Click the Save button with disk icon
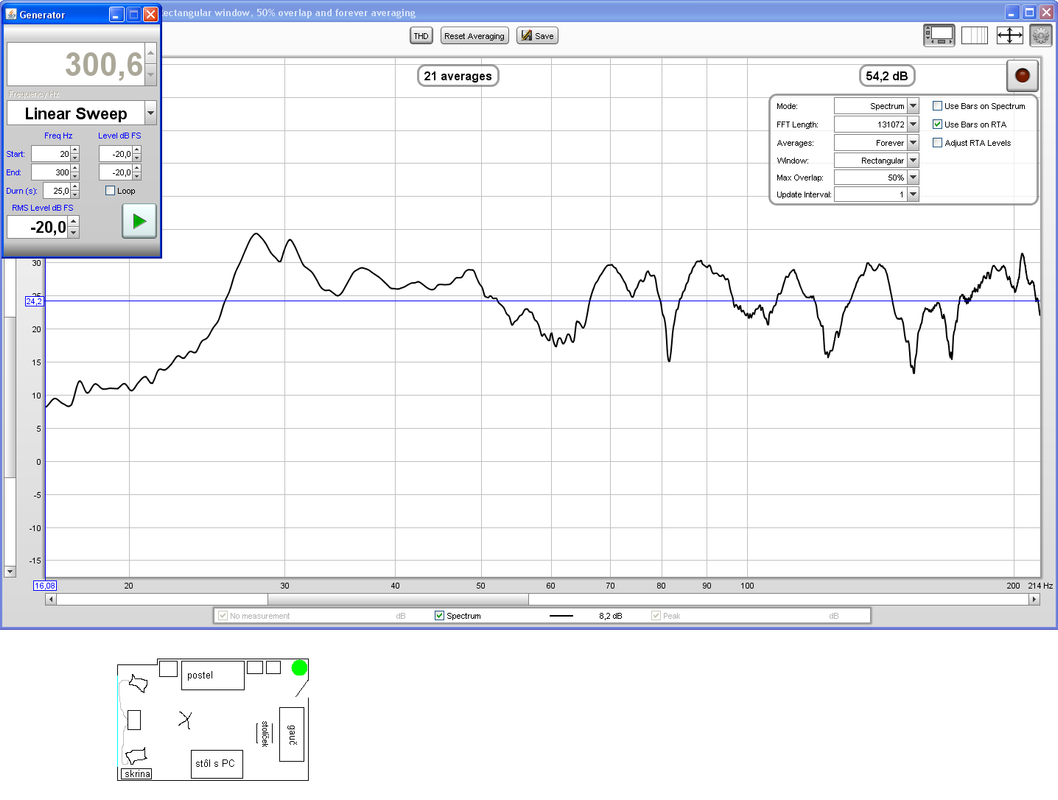The width and height of the screenshot is (1058, 800). pyautogui.click(x=538, y=36)
